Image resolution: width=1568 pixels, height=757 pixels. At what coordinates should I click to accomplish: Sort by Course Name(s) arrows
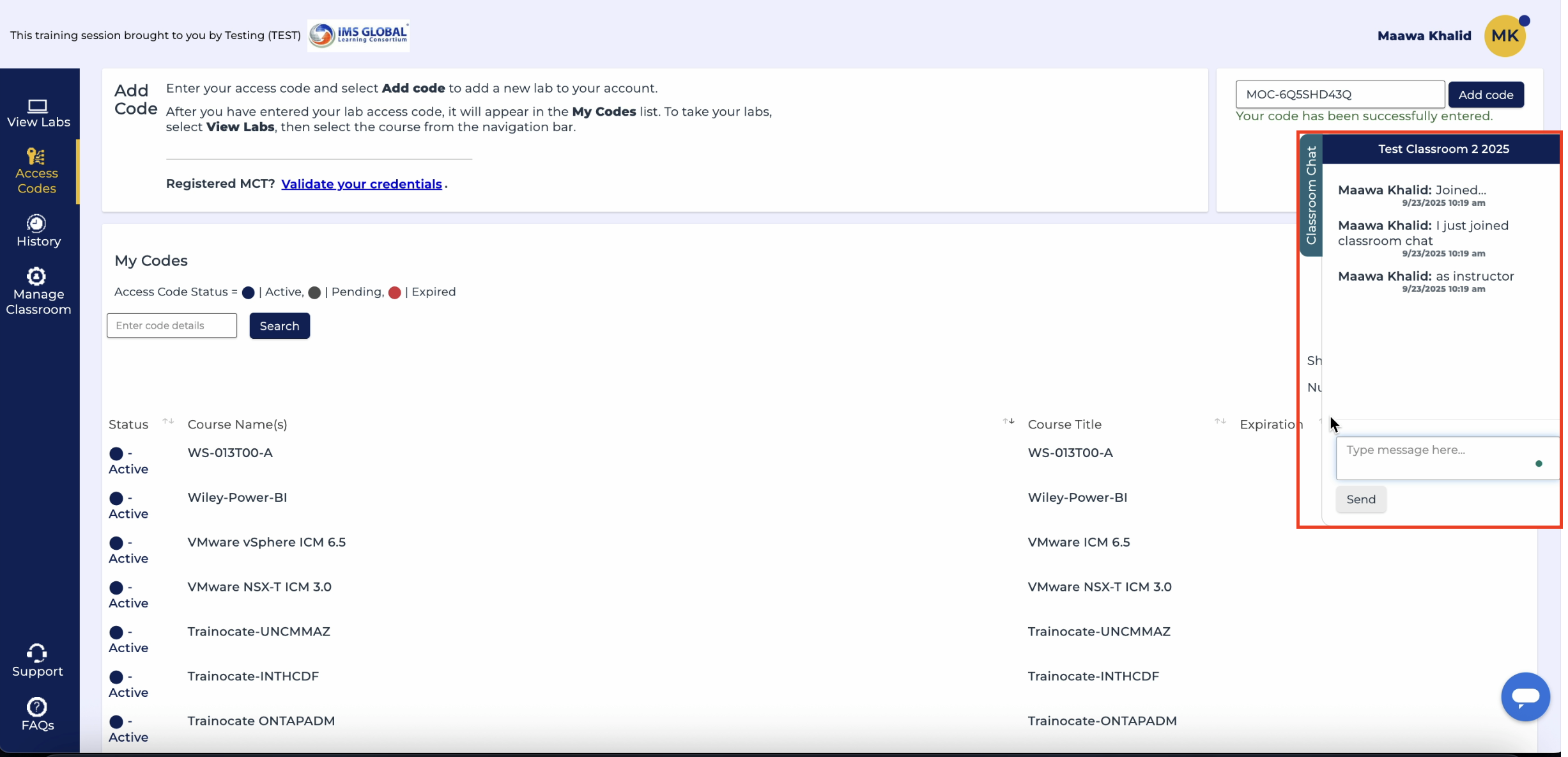(x=1008, y=421)
